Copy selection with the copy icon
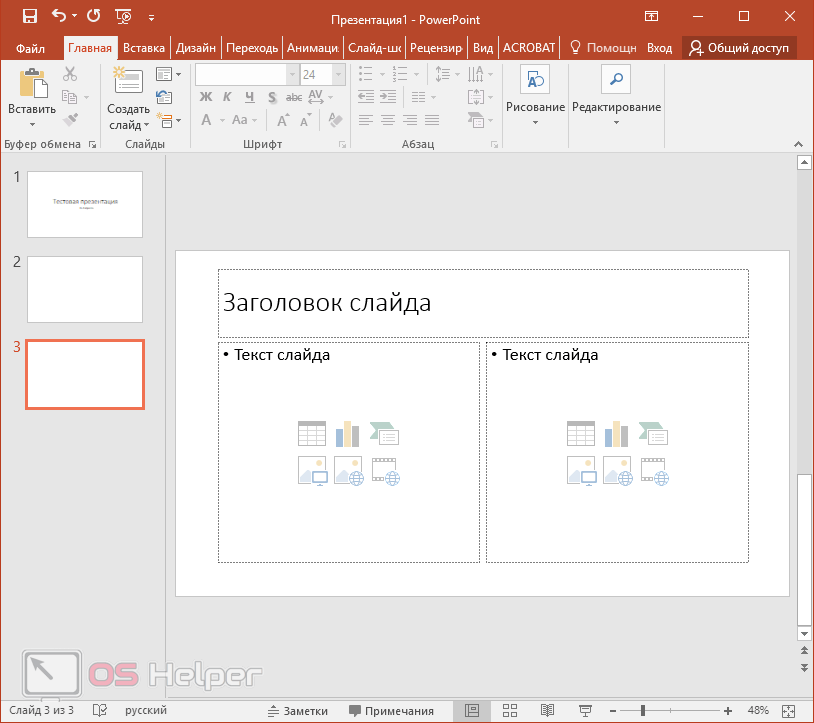This screenshot has width=814, height=723. [x=70, y=97]
